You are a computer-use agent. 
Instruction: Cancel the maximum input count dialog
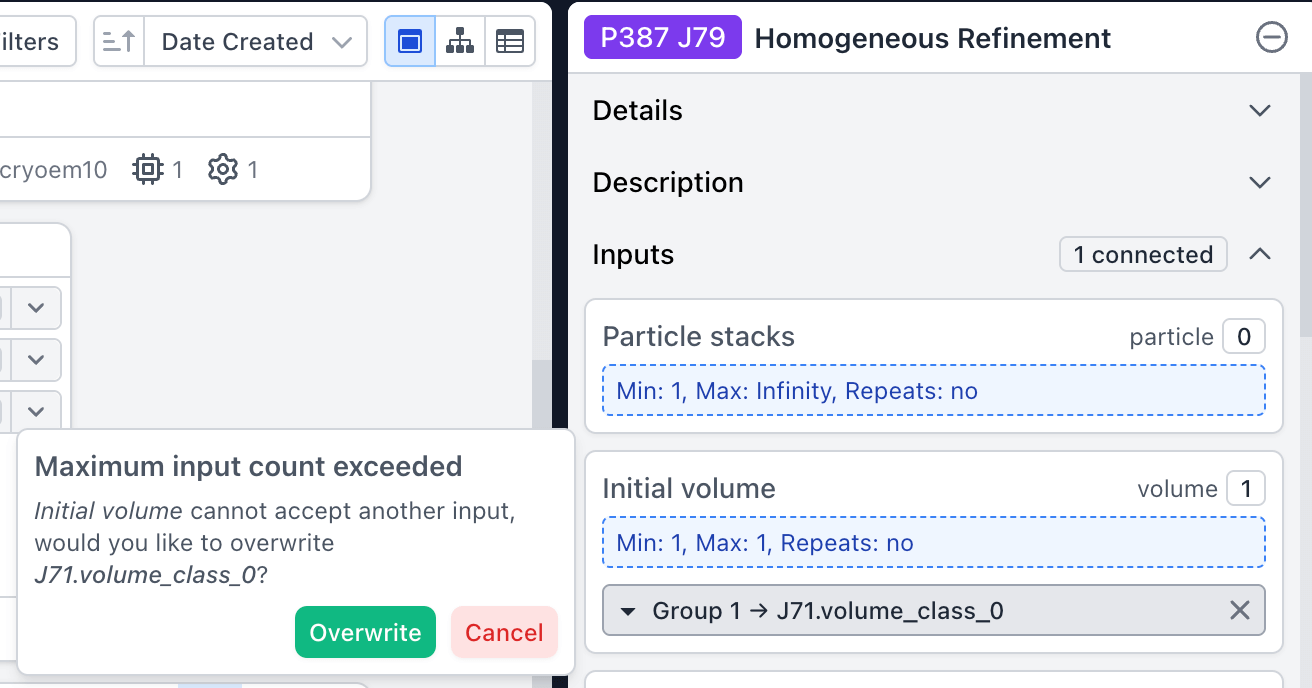504,632
